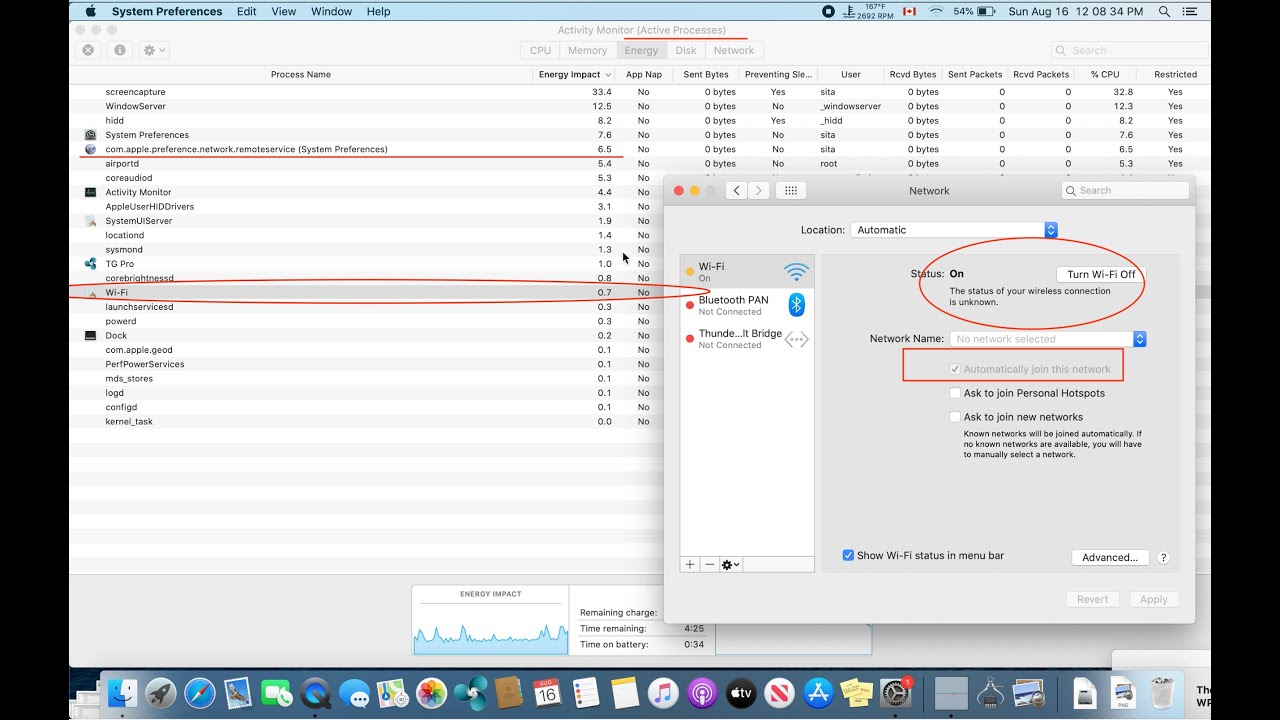Open News app in the Dock

click(x=779, y=692)
